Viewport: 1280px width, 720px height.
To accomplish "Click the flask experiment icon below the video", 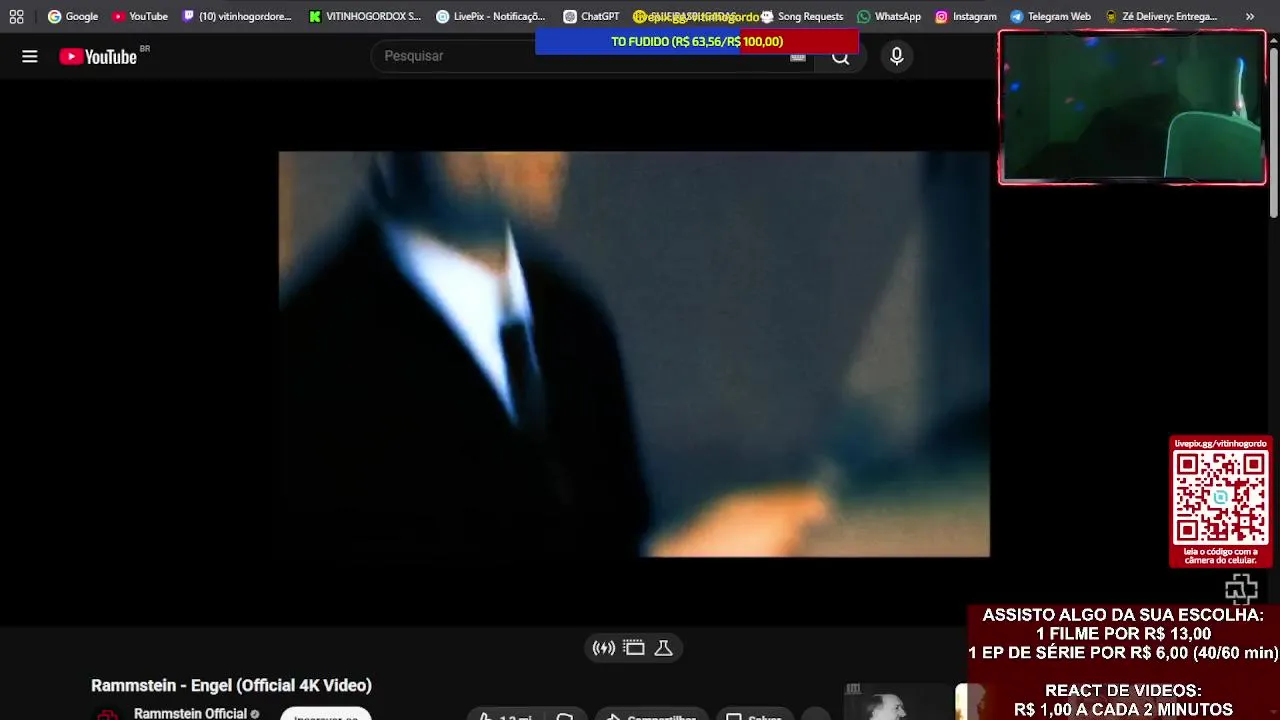I will (x=663, y=648).
